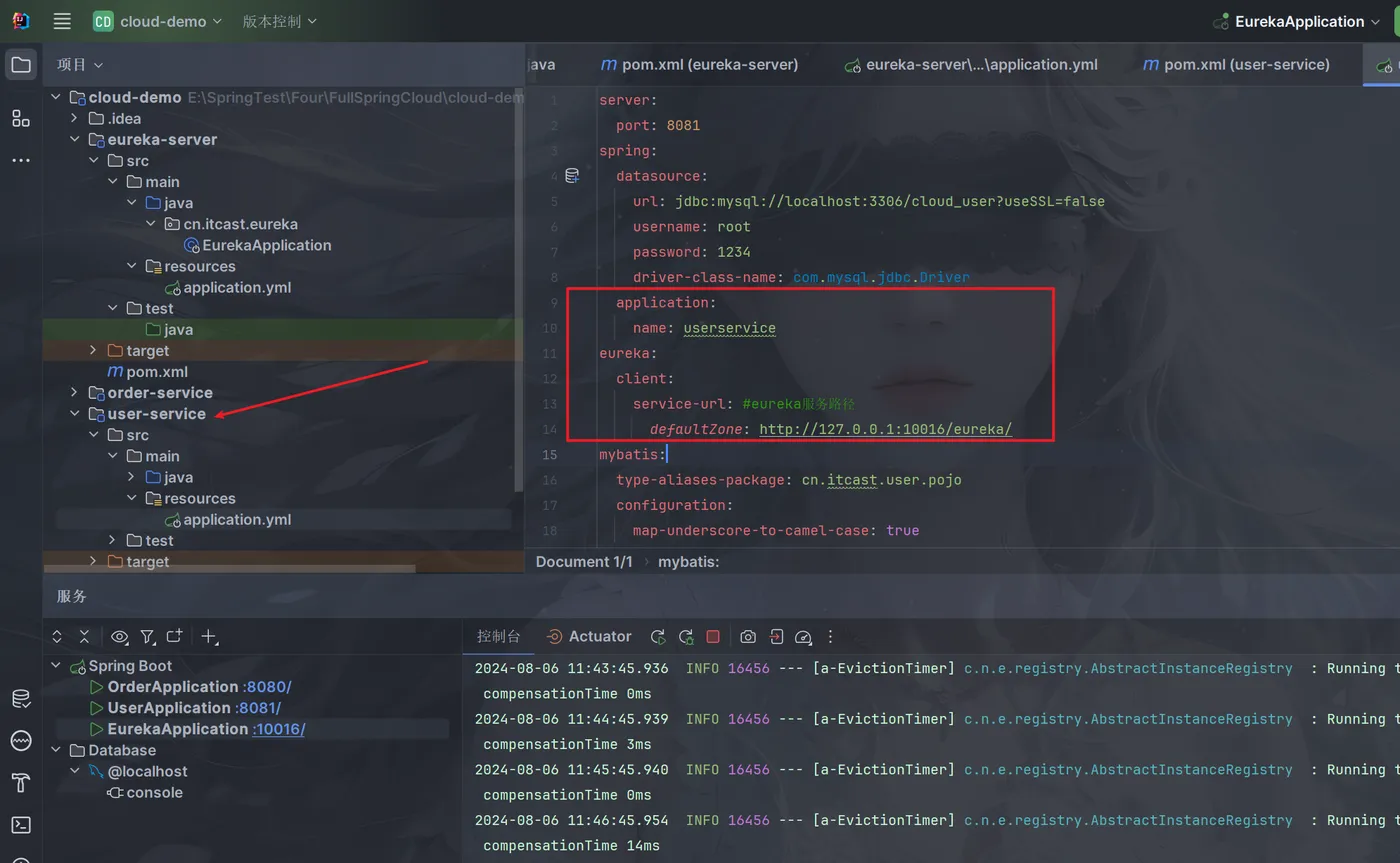
Task: Click Expand All in Services toolbar
Action: coord(57,636)
